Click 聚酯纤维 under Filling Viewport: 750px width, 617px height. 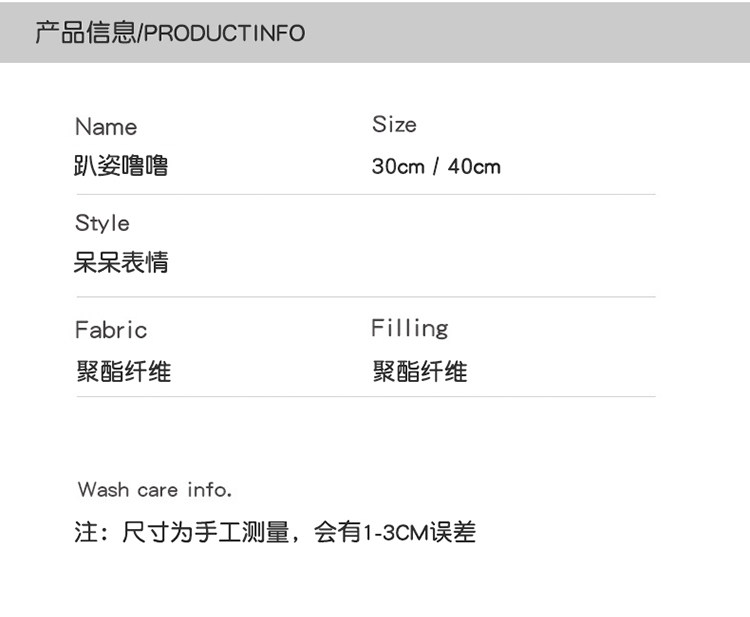point(420,372)
